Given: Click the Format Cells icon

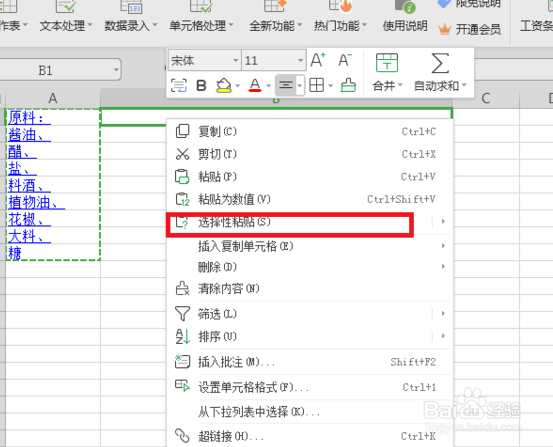Looking at the screenshot, I should tap(183, 386).
